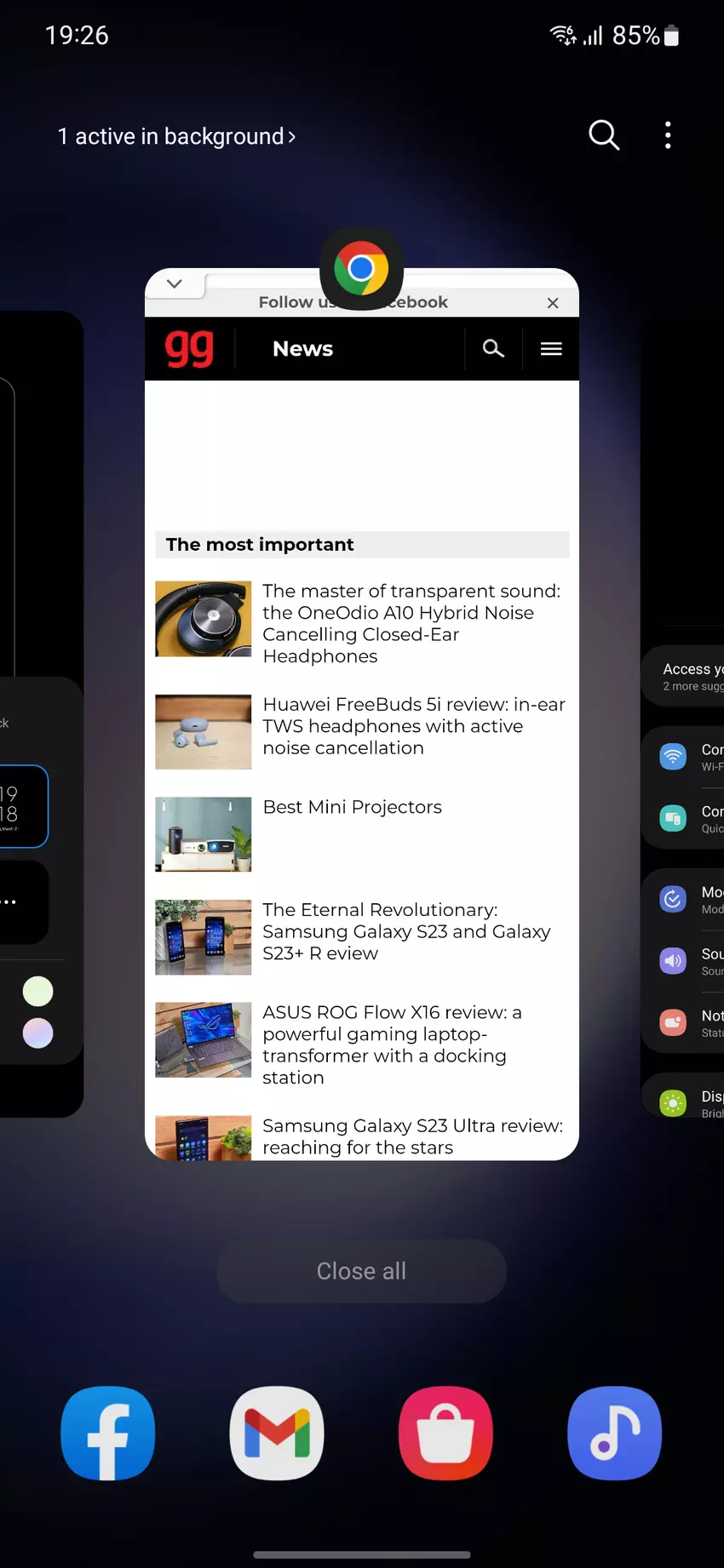Open the OneOdio A10 headphones article
724x1568 pixels.
(411, 623)
